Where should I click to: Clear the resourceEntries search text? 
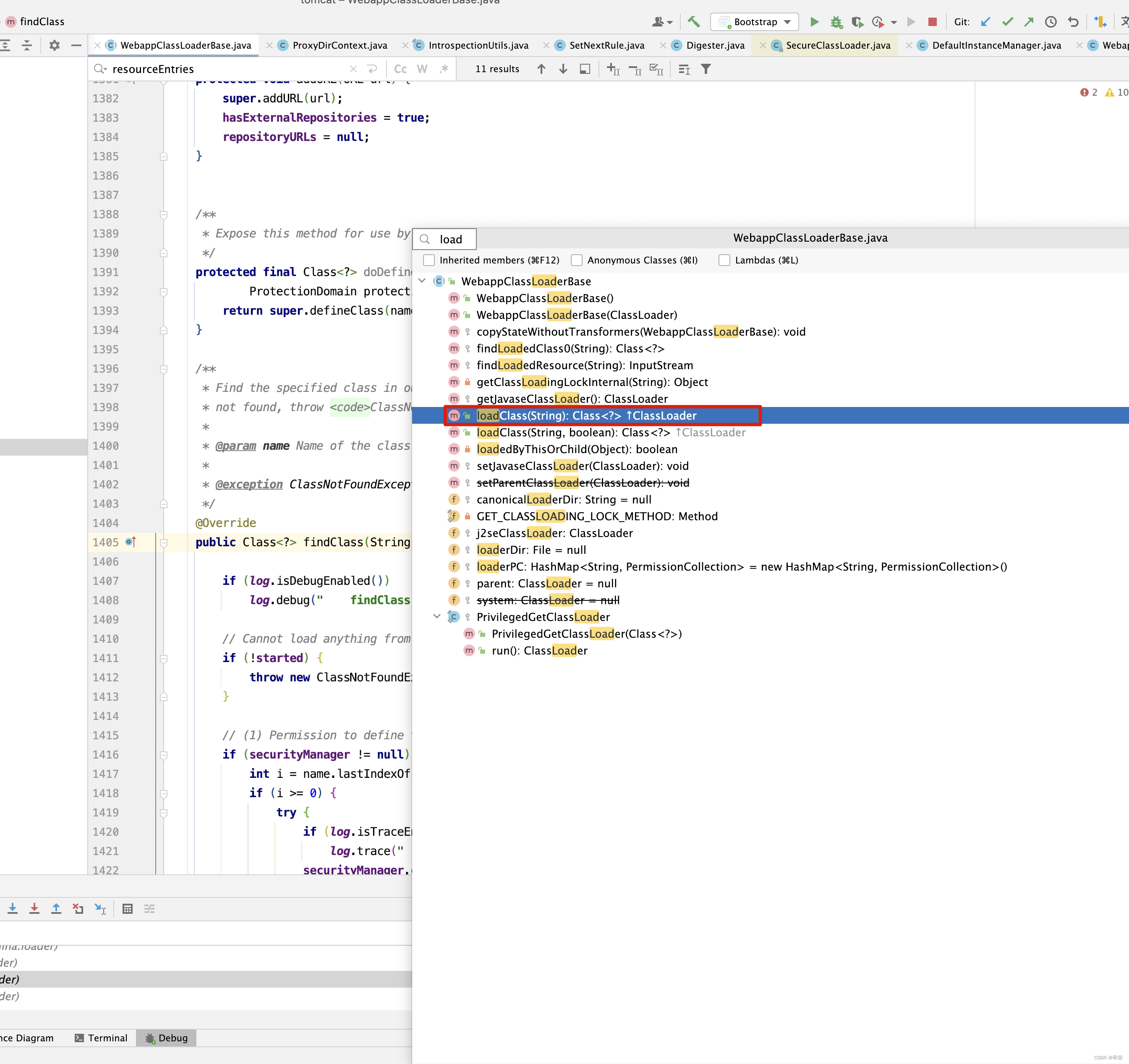point(353,69)
